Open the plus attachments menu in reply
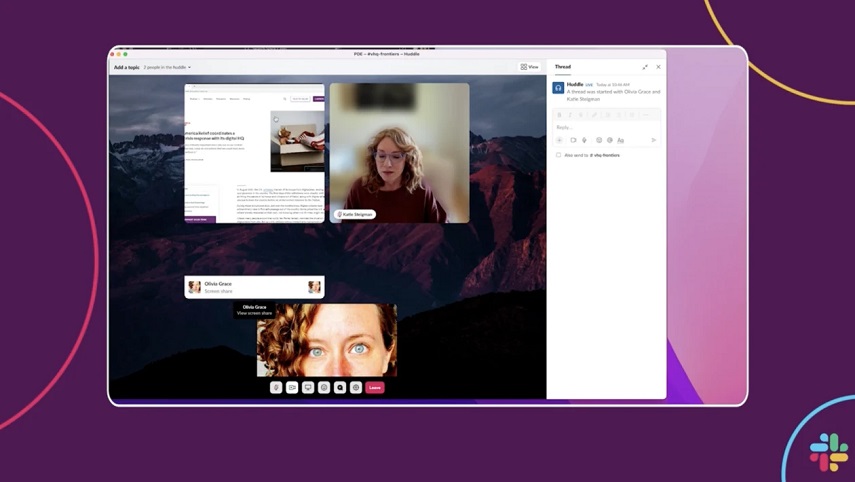Viewport: 855px width, 482px height. 559,140
